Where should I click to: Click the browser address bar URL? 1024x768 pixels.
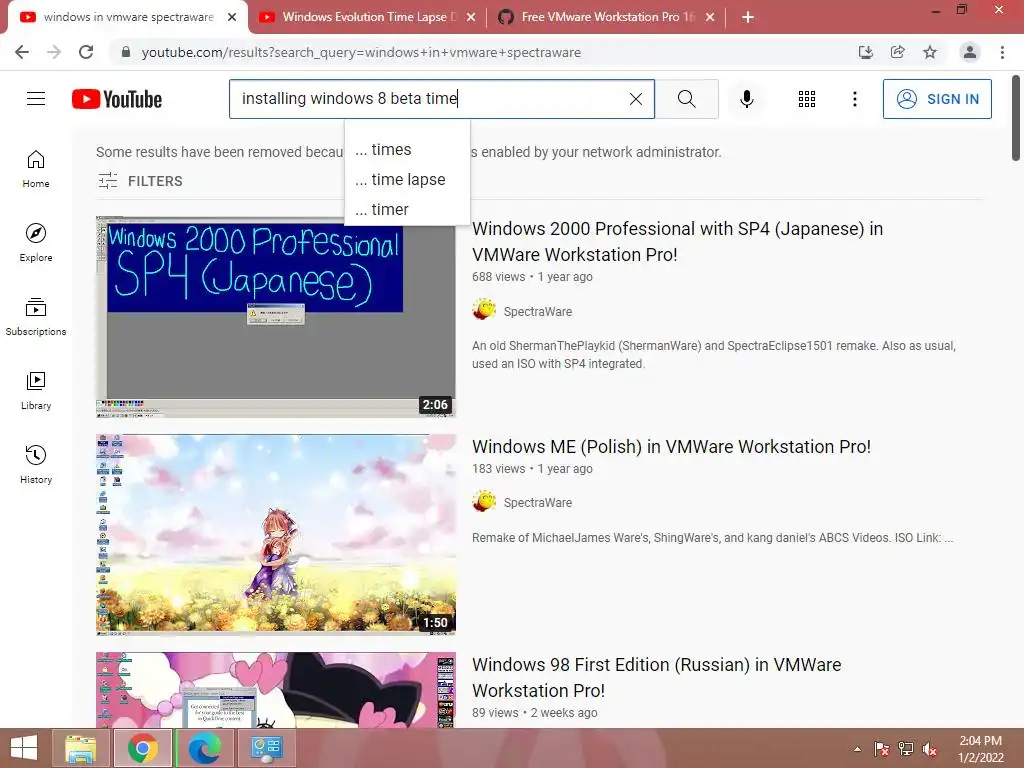tap(361, 52)
